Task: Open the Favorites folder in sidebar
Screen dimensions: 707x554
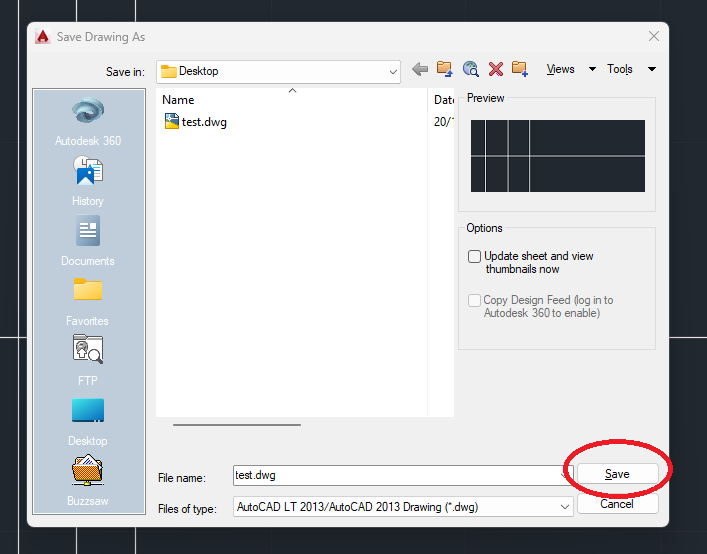Action: pyautogui.click(x=88, y=302)
